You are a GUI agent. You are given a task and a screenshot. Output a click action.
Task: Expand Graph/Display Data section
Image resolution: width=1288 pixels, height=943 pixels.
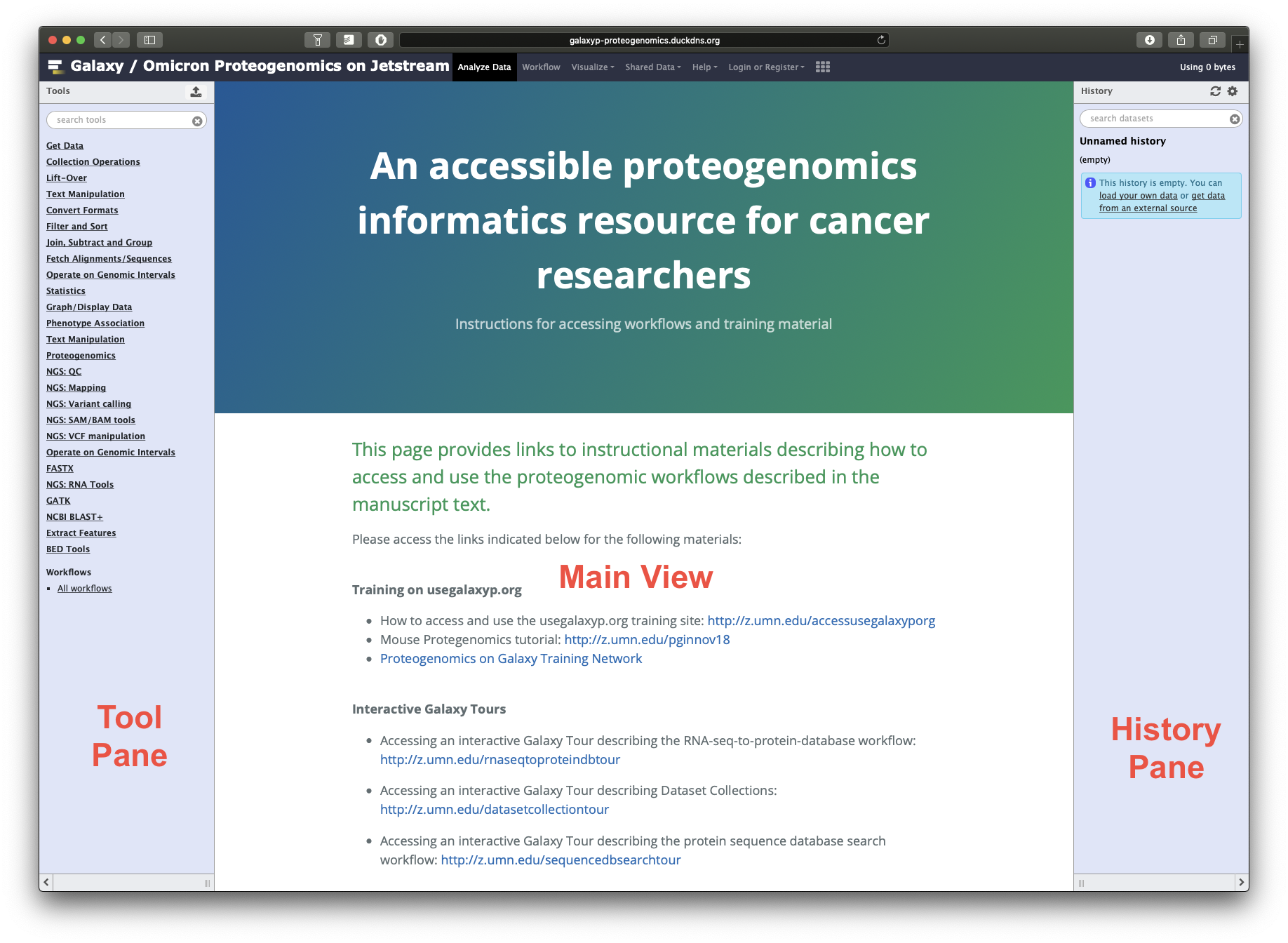(x=89, y=307)
